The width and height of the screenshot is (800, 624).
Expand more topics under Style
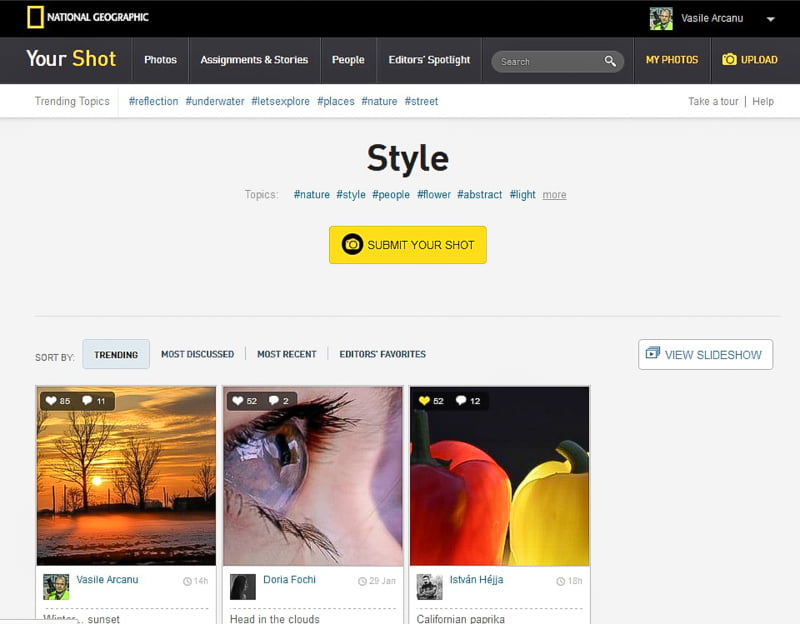point(554,195)
